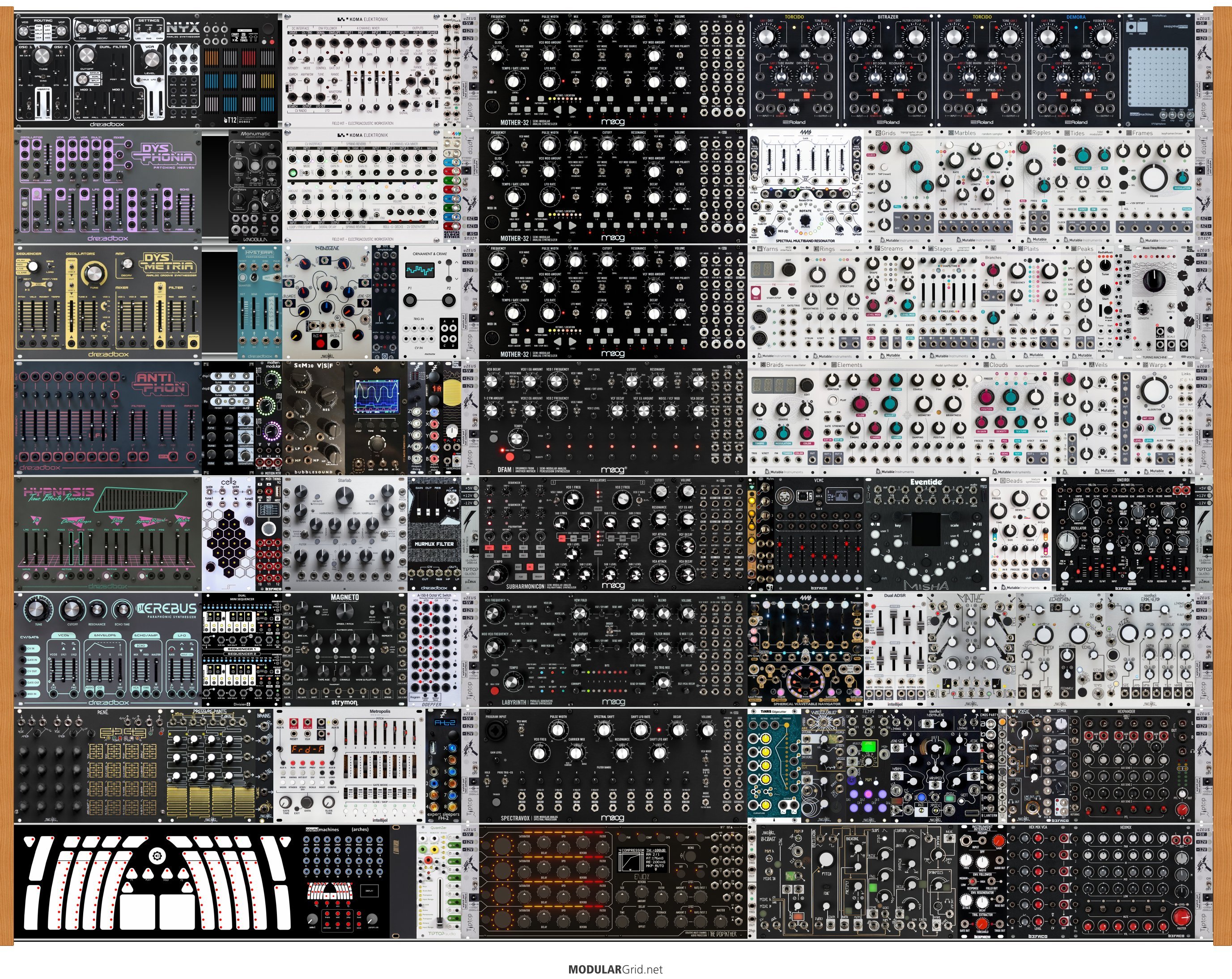Select the Intellijel Metropolis sequencer
This screenshot has width=1232, height=979.
coord(350,766)
